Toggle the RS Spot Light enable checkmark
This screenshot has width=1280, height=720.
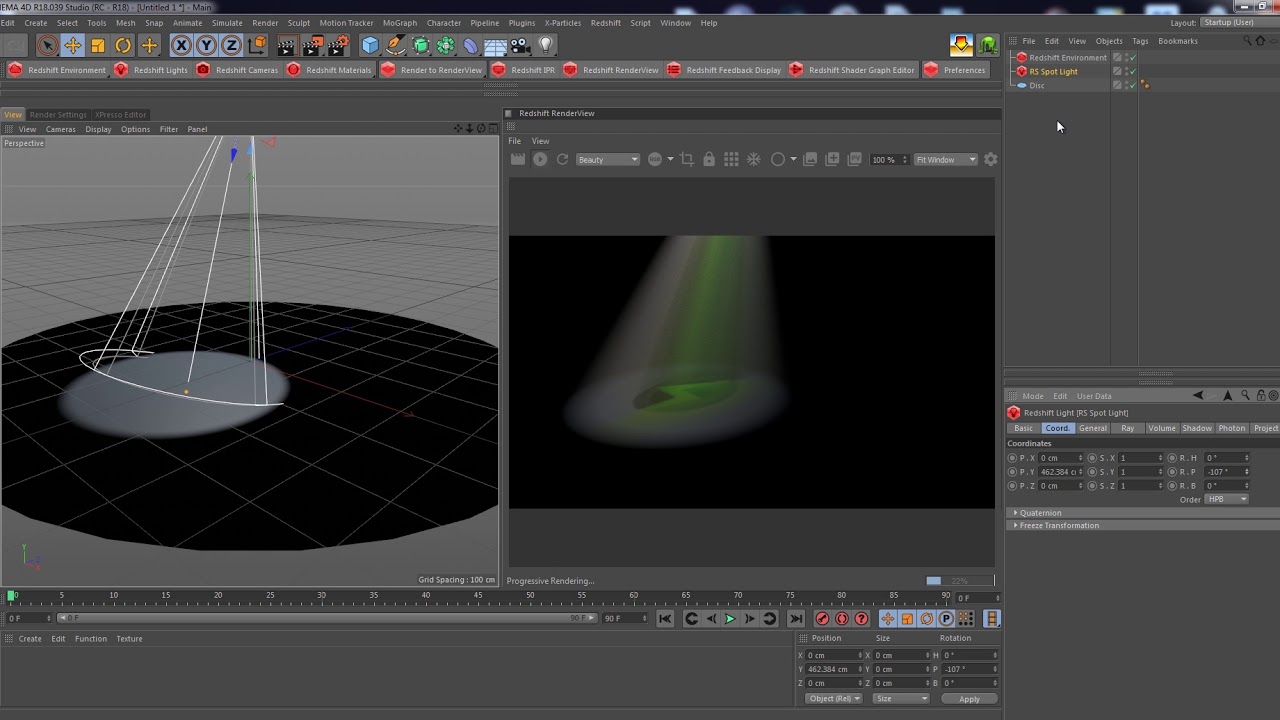point(1133,71)
